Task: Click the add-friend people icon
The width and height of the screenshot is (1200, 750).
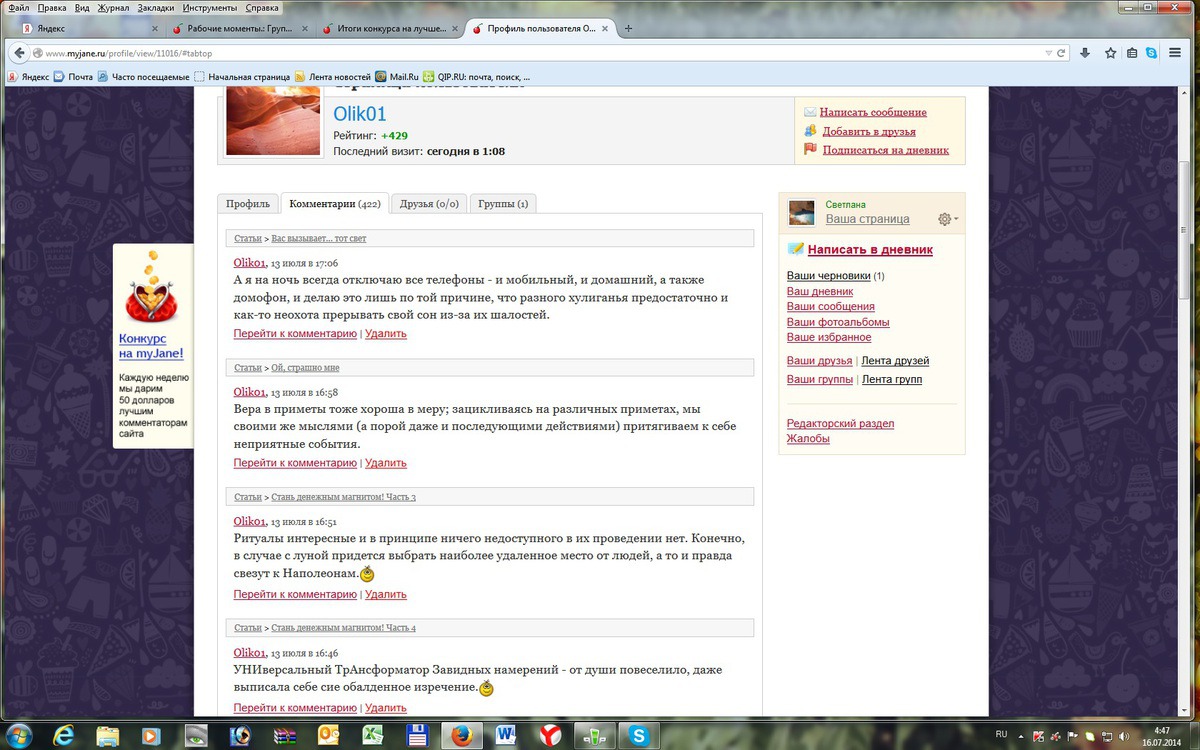Action: point(810,131)
